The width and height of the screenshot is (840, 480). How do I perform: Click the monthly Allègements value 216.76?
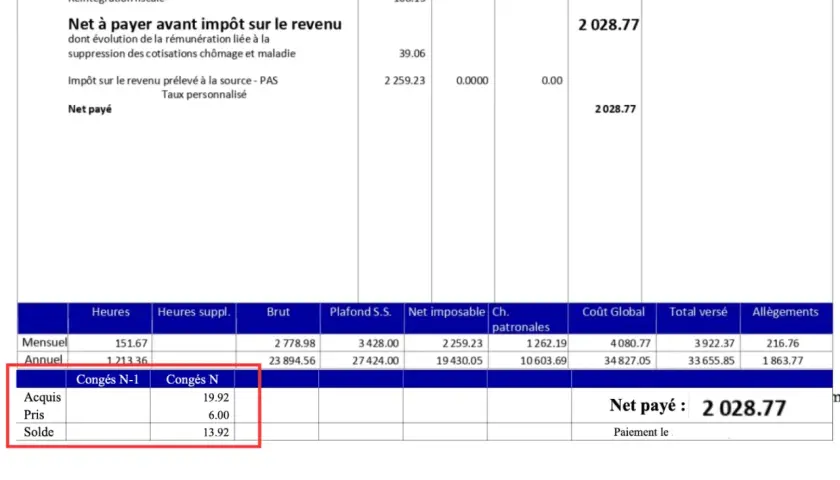tap(783, 343)
